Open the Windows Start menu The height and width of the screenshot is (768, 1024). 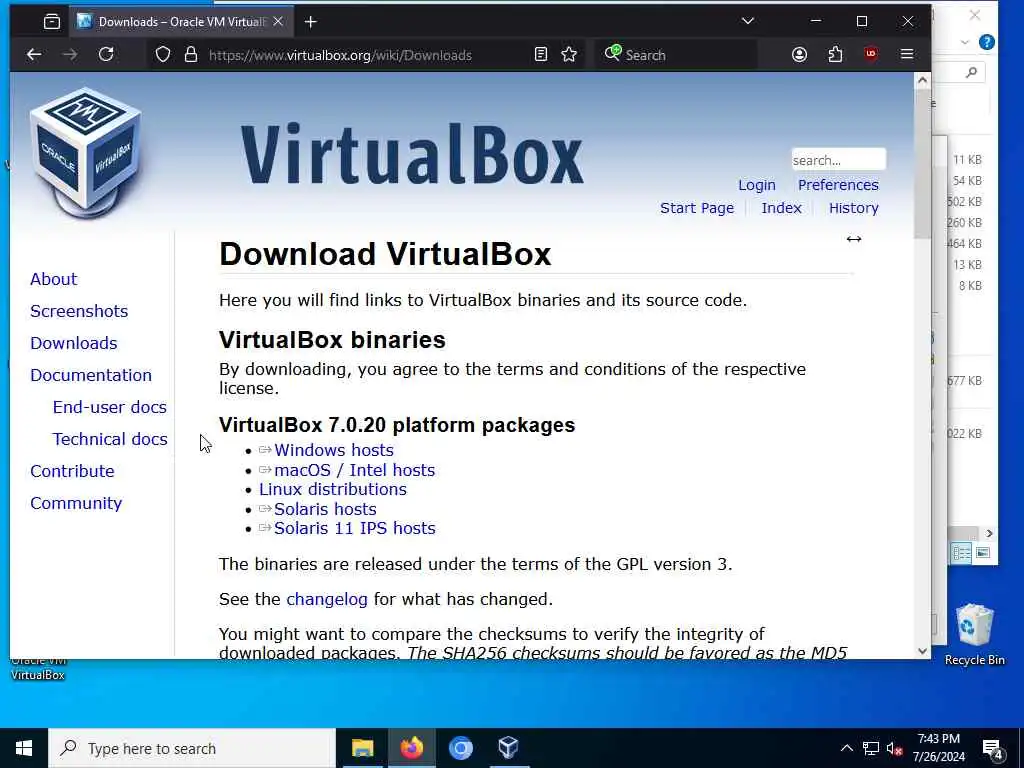(x=24, y=748)
